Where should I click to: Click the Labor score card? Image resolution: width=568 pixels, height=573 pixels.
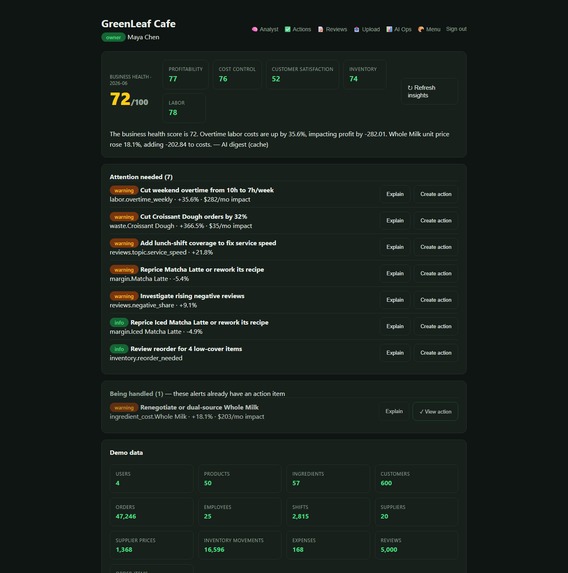184,108
